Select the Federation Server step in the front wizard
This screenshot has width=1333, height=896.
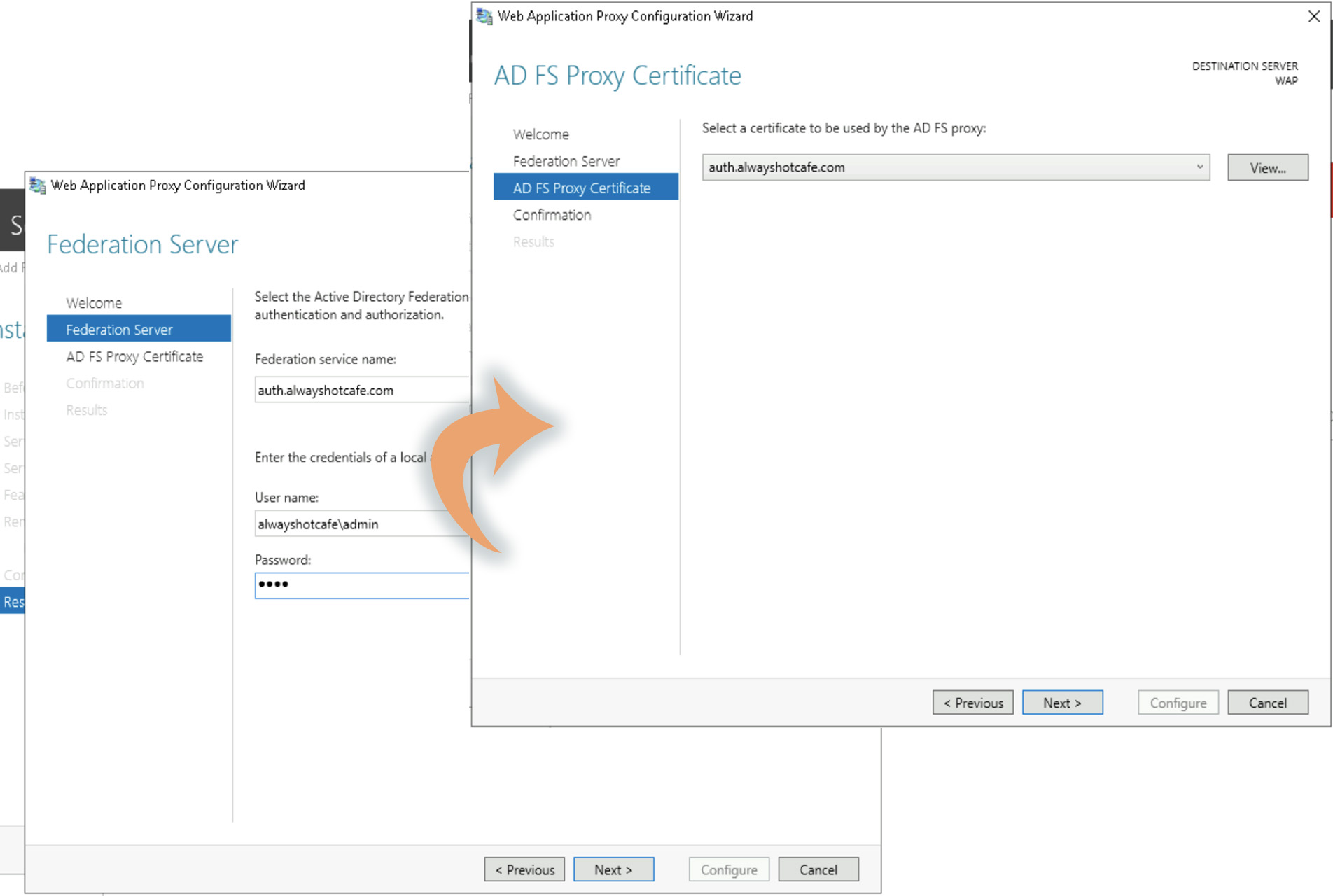pyautogui.click(x=566, y=161)
